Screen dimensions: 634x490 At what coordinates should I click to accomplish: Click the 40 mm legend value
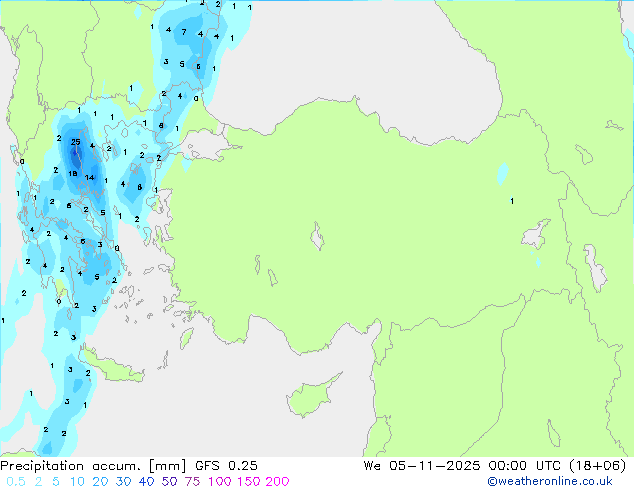146,482
